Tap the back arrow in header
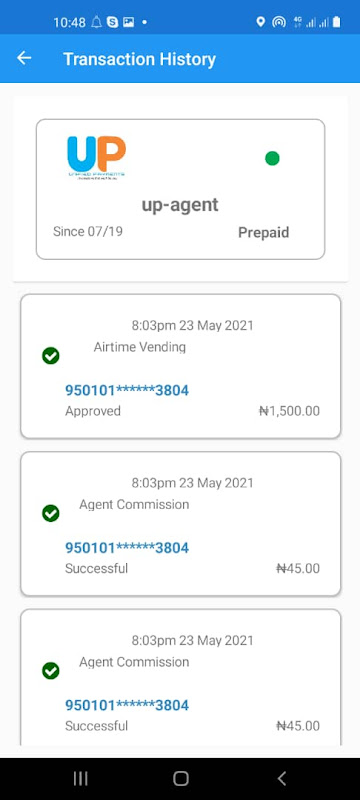The height and width of the screenshot is (800, 360). click(x=24, y=58)
